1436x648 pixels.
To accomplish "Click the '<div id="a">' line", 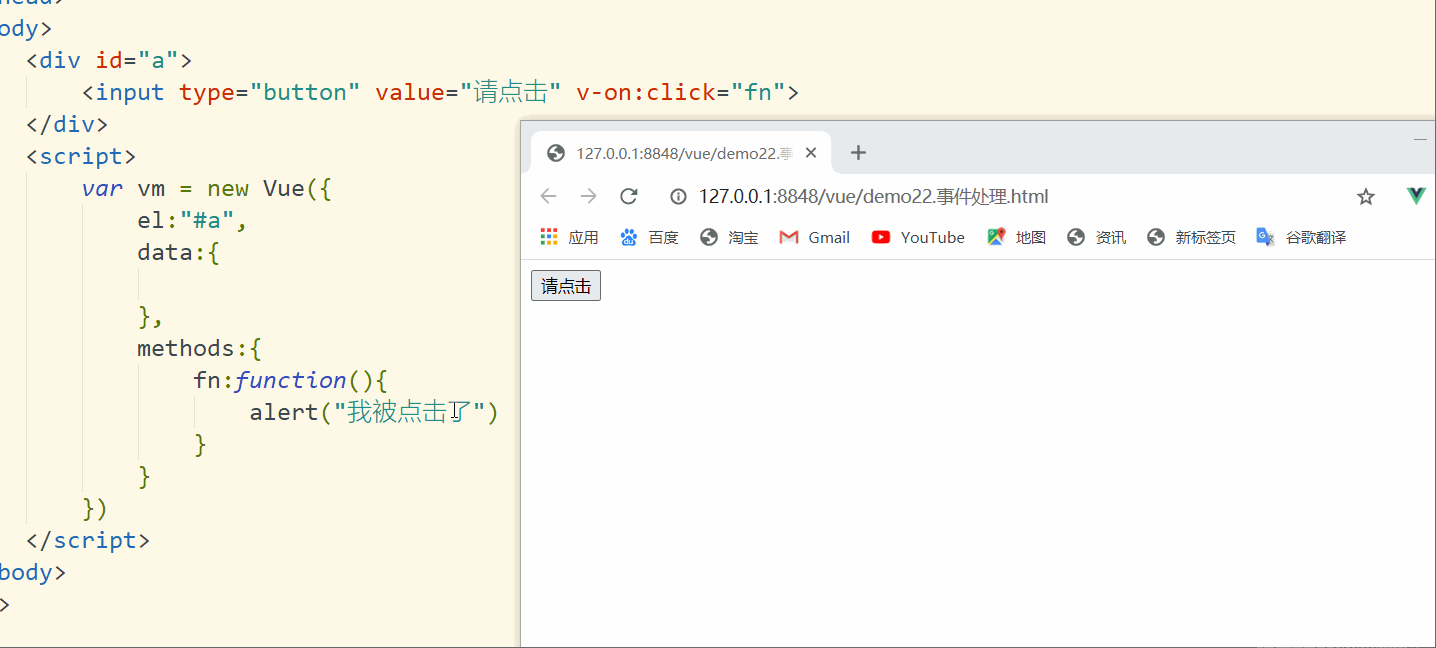I will point(109,60).
